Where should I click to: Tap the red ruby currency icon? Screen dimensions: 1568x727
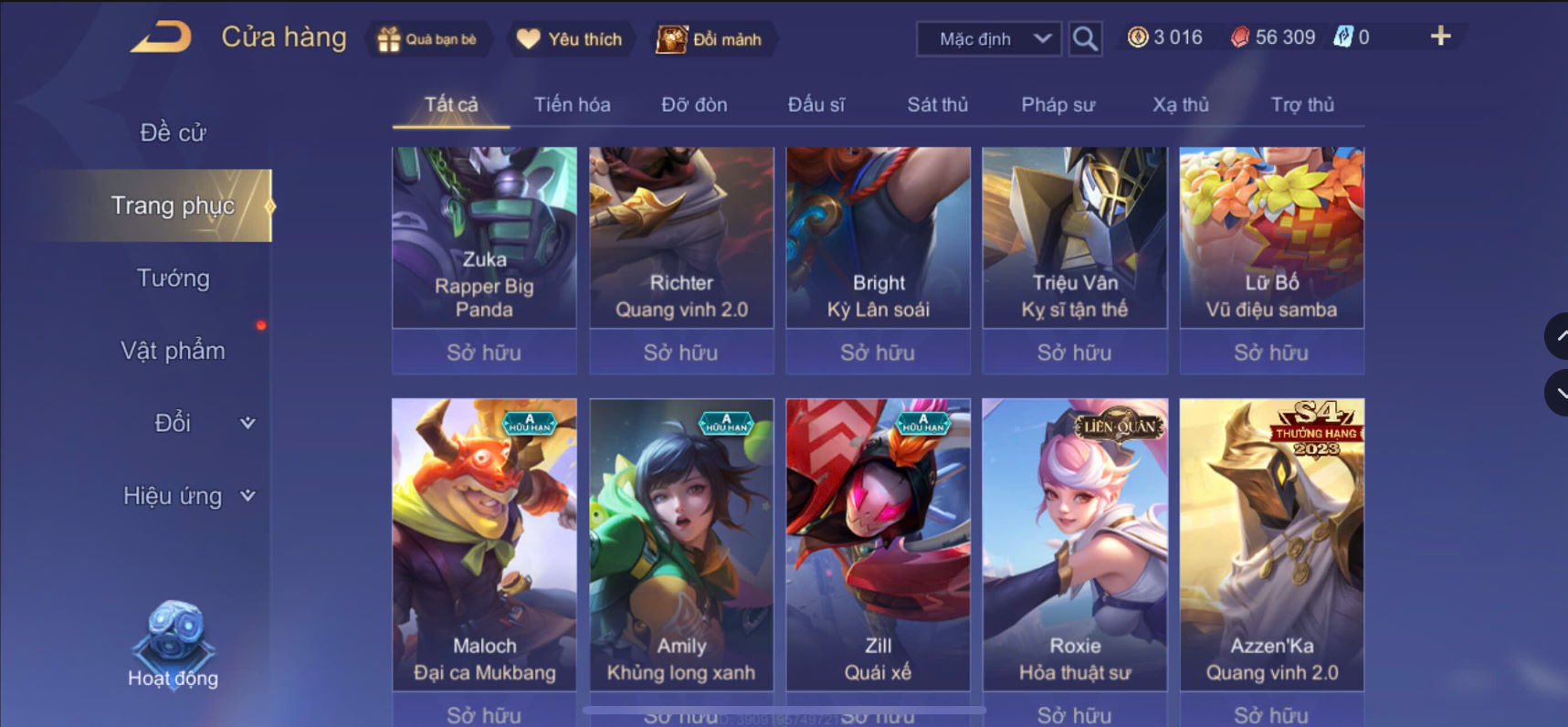tap(1239, 37)
